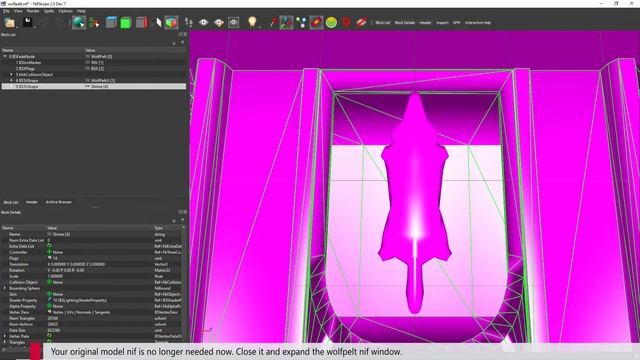Select the BSInvMarker row

pos(94,62)
